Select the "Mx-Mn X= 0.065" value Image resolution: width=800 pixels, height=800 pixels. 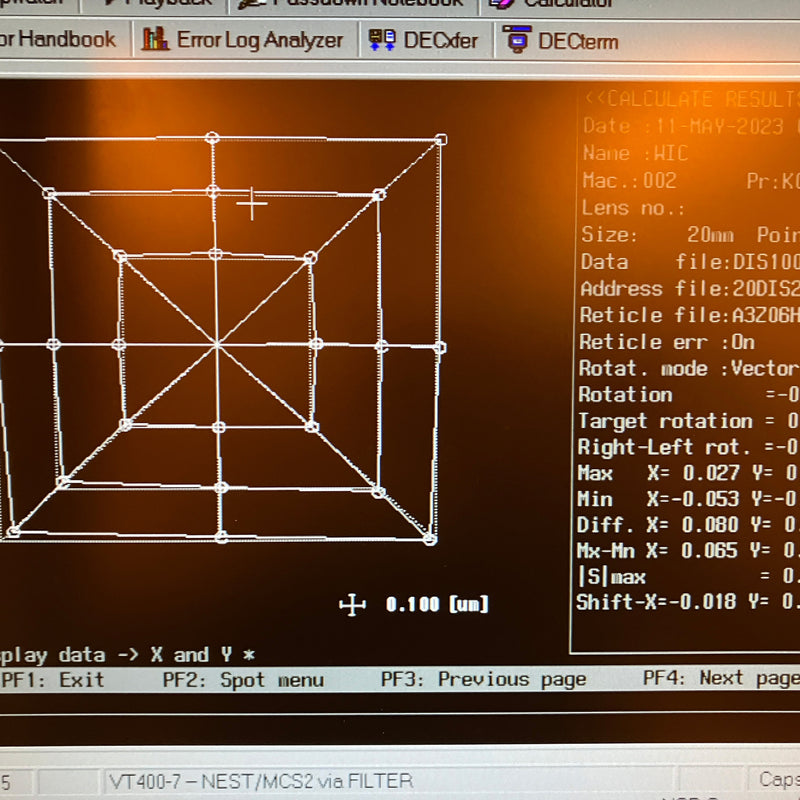[x=657, y=551]
